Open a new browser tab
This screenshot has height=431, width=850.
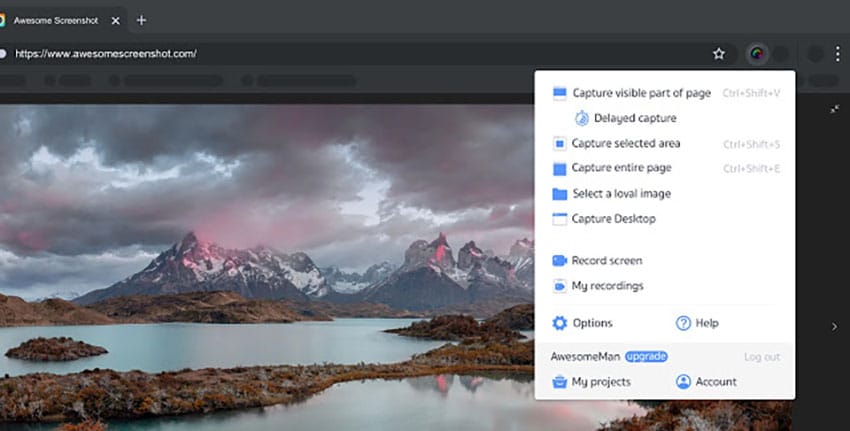[x=141, y=21]
